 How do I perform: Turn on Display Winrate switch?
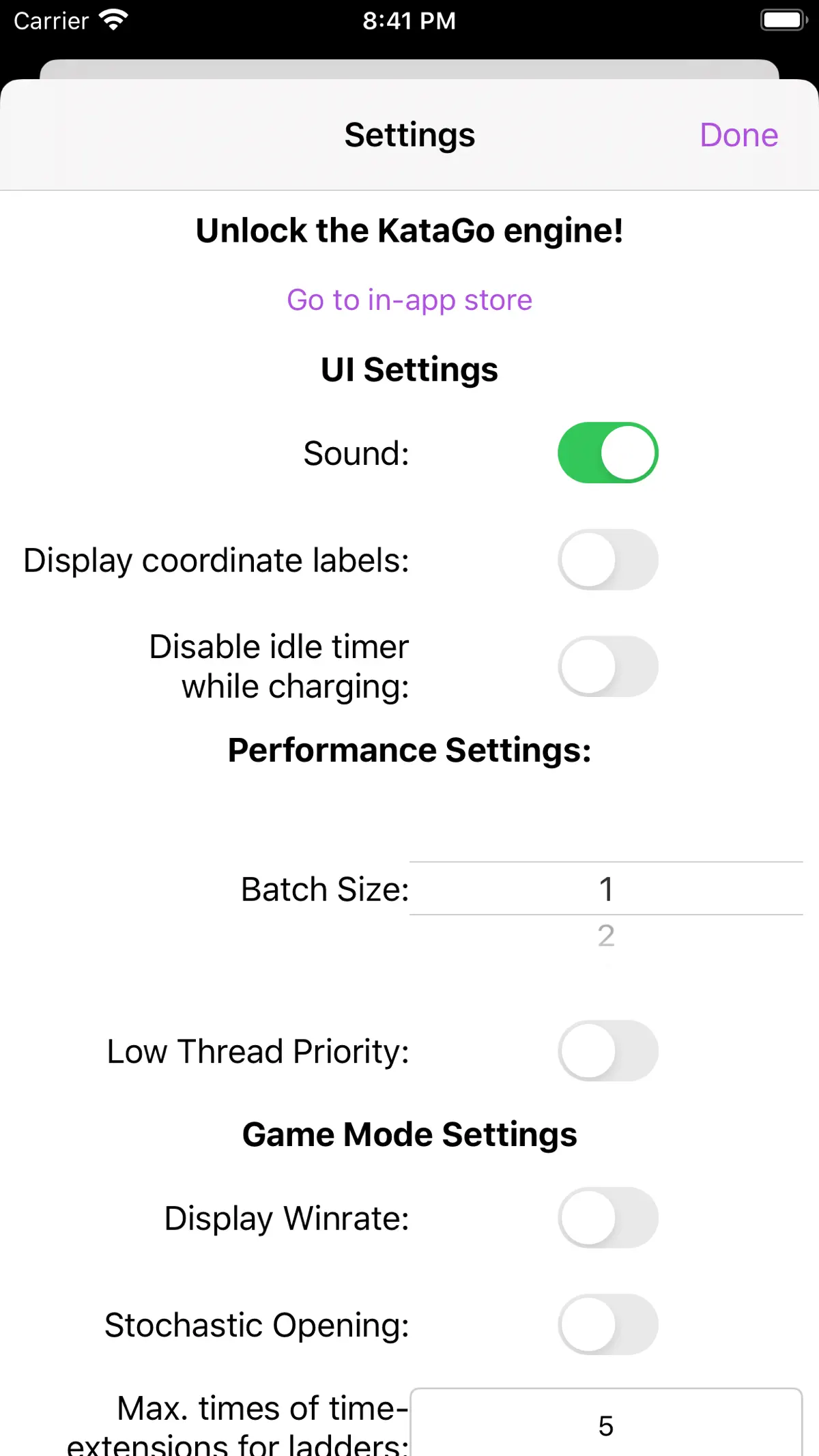(608, 1218)
